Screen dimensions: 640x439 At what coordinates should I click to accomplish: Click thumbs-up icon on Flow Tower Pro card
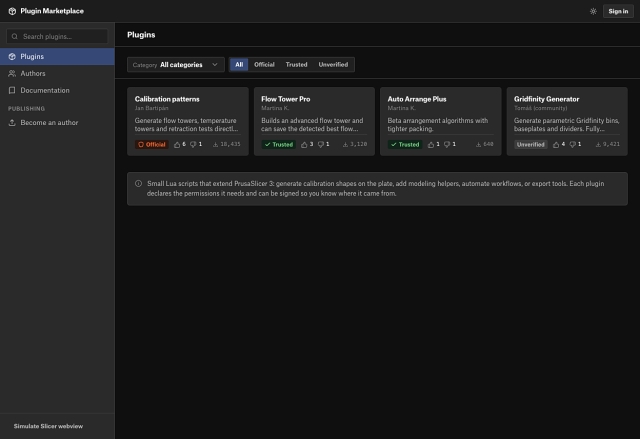coord(304,144)
